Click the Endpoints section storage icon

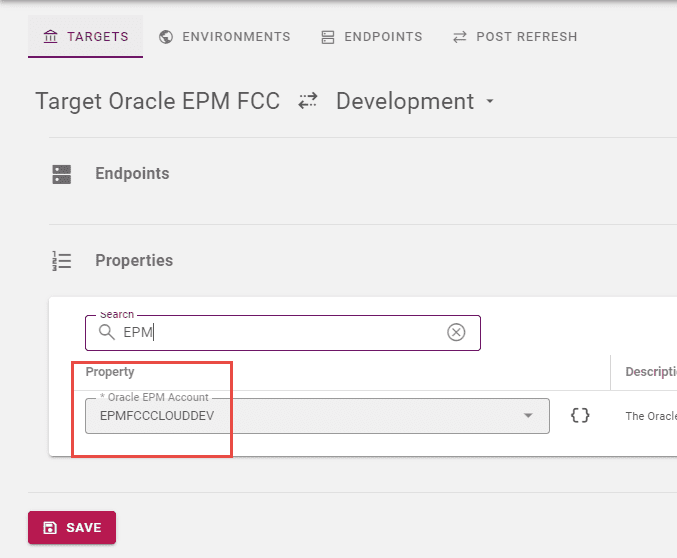62,174
